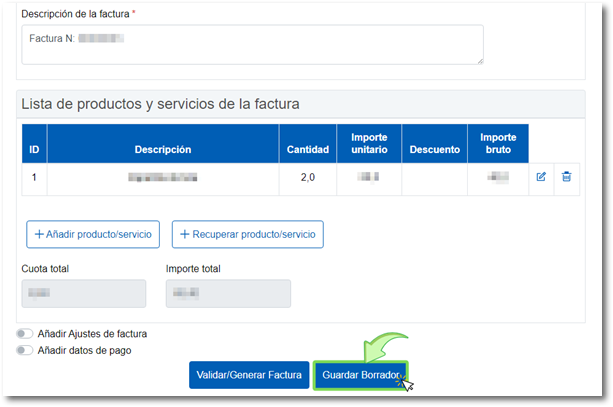Screen dimensions: 613x407
Task: Click the quantity cell showing 2,0
Action: [307, 177]
